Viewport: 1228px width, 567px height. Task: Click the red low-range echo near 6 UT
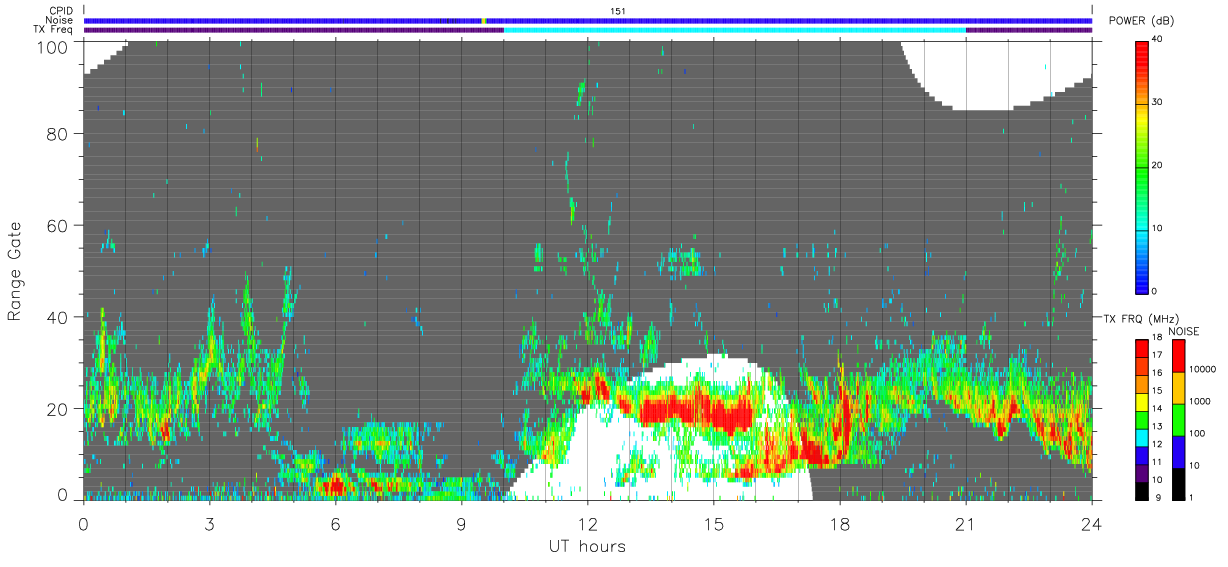[x=335, y=485]
